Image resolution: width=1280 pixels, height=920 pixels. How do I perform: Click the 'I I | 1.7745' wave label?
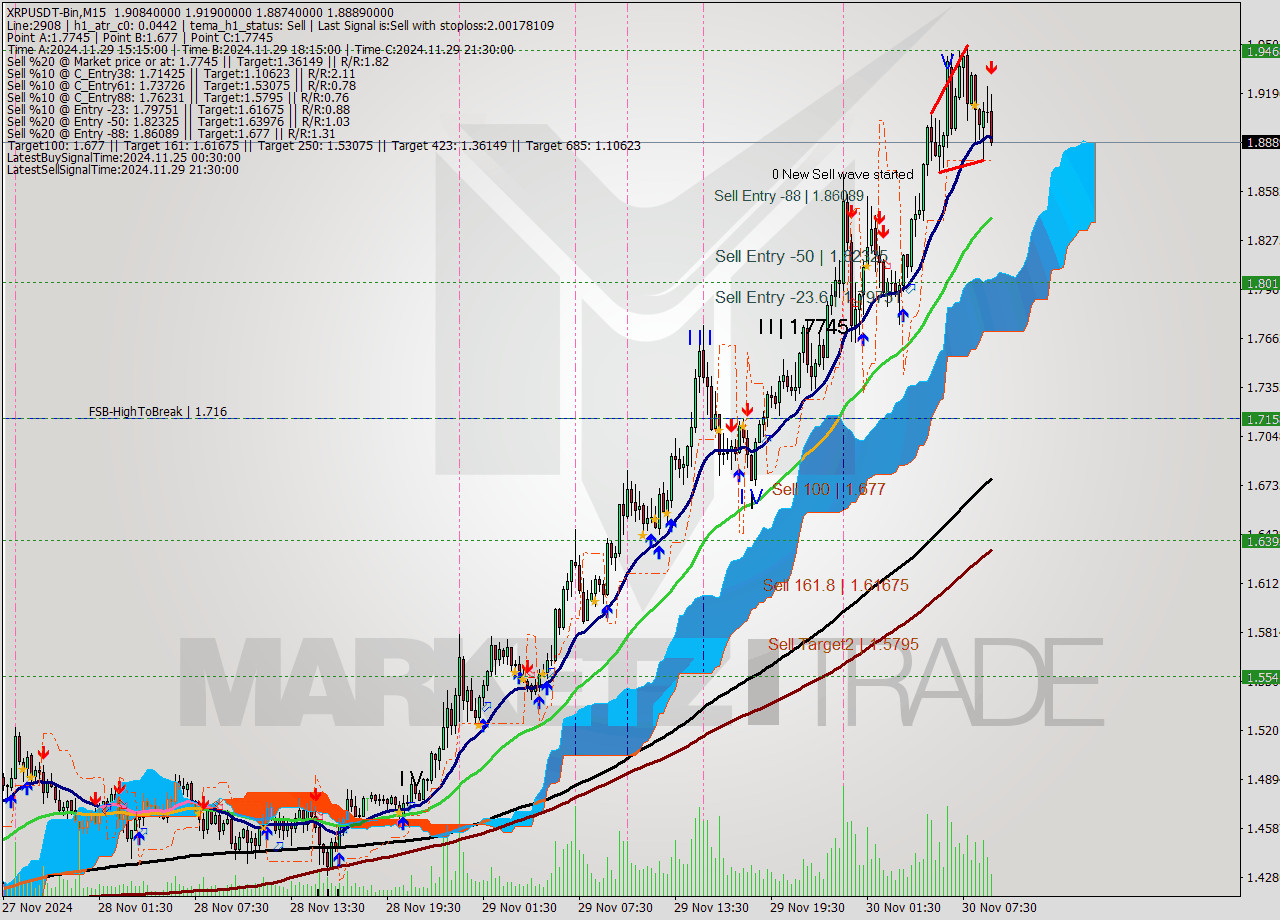coord(803,326)
